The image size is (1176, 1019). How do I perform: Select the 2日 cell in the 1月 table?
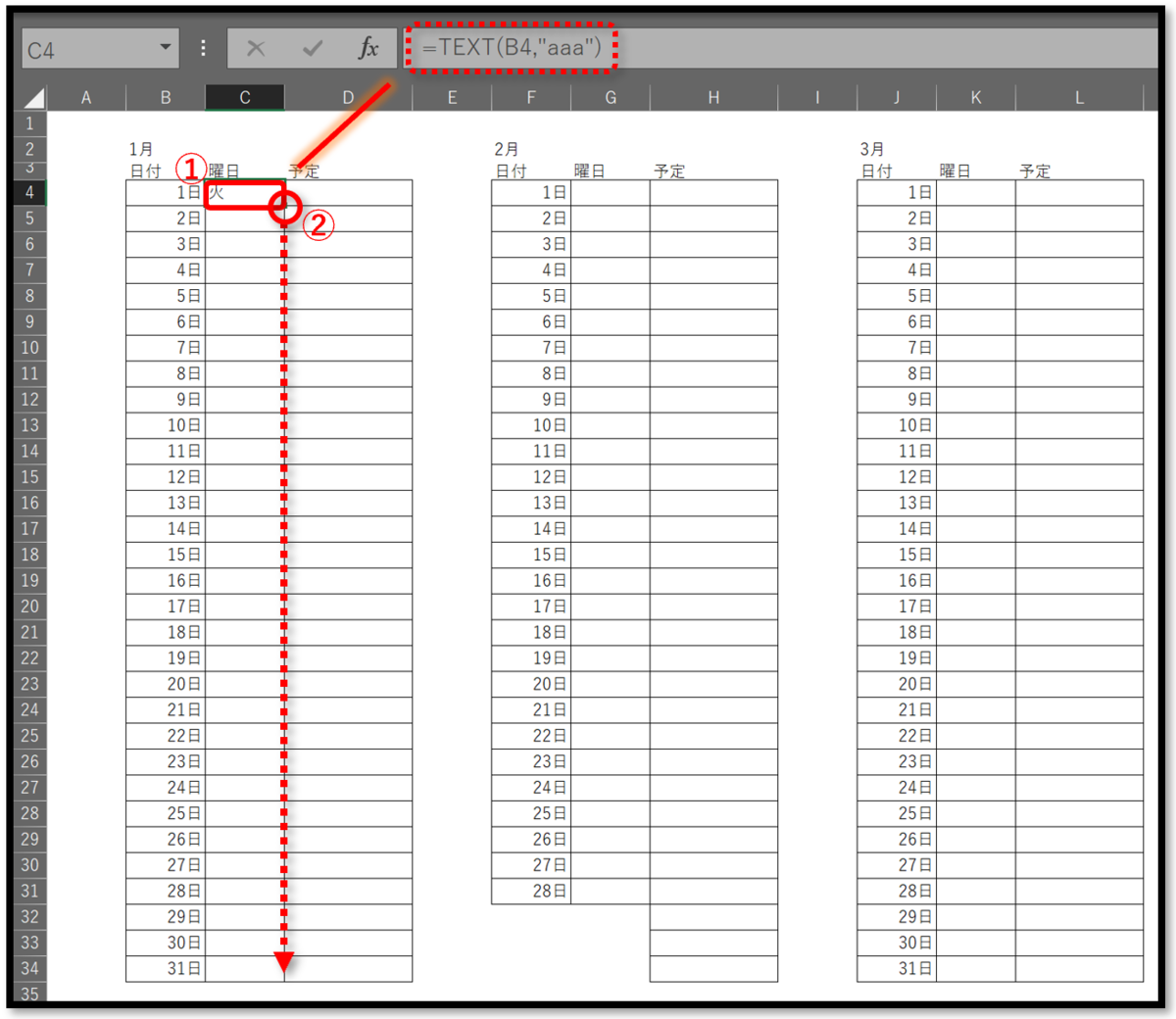click(166, 218)
